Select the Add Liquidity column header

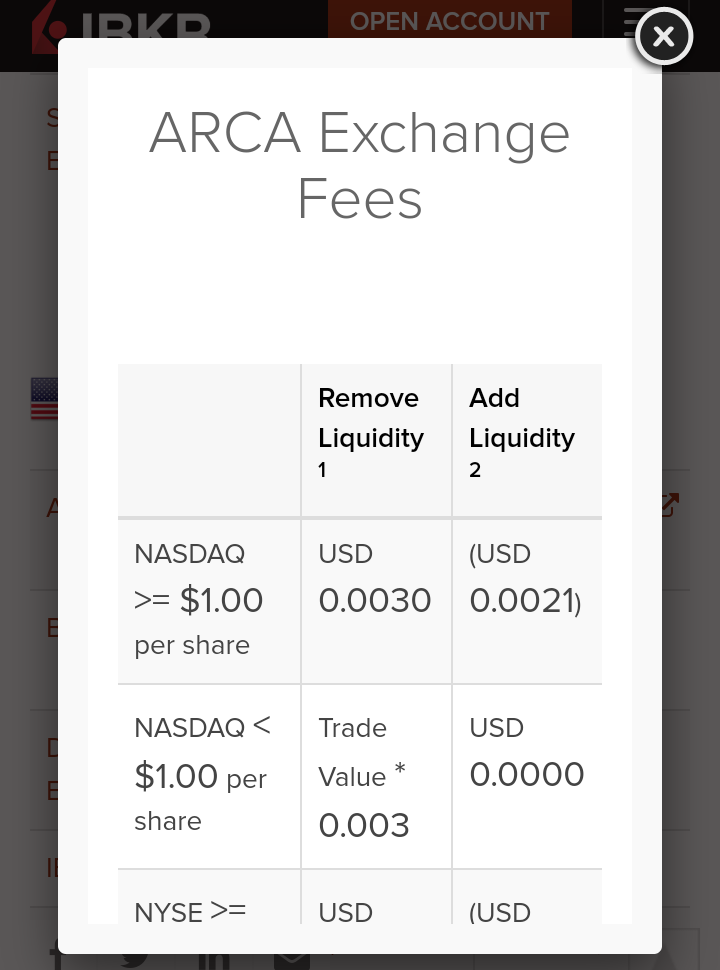click(522, 418)
